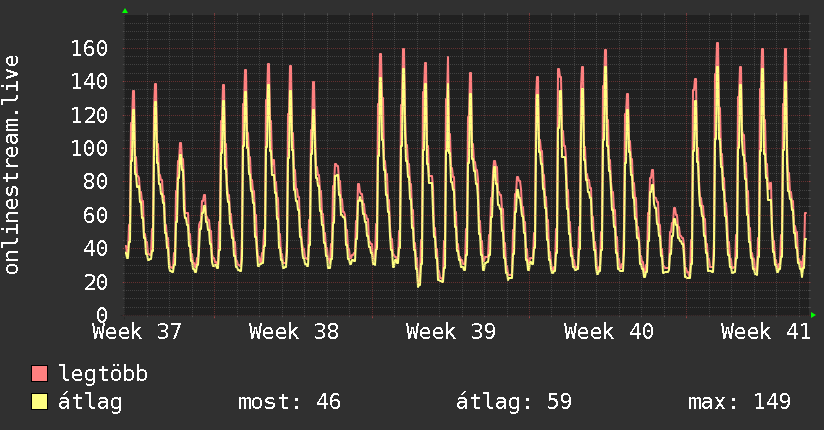The height and width of the screenshot is (430, 824).
Task: Click the 140 y-axis tick label
Action: click(x=89, y=81)
